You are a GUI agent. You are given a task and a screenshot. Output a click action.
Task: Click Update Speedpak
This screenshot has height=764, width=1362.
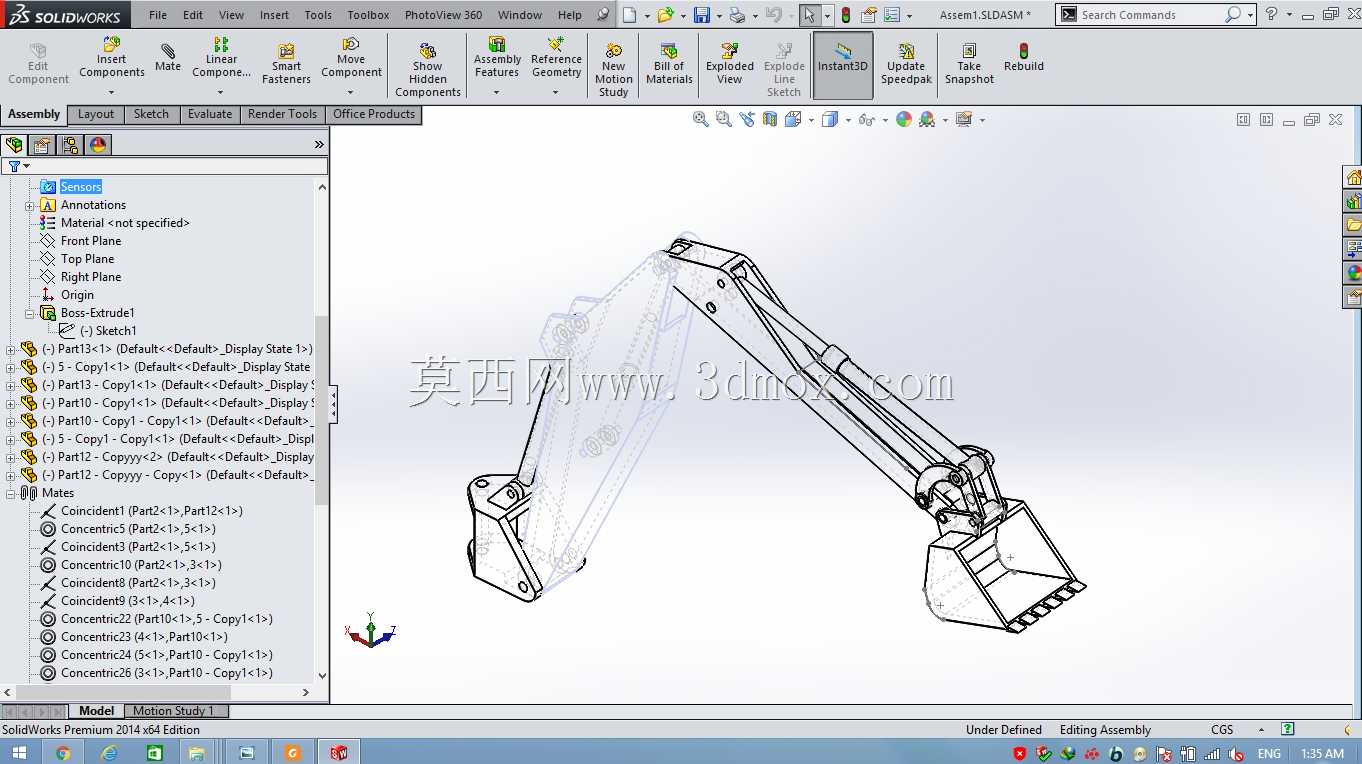coord(906,64)
